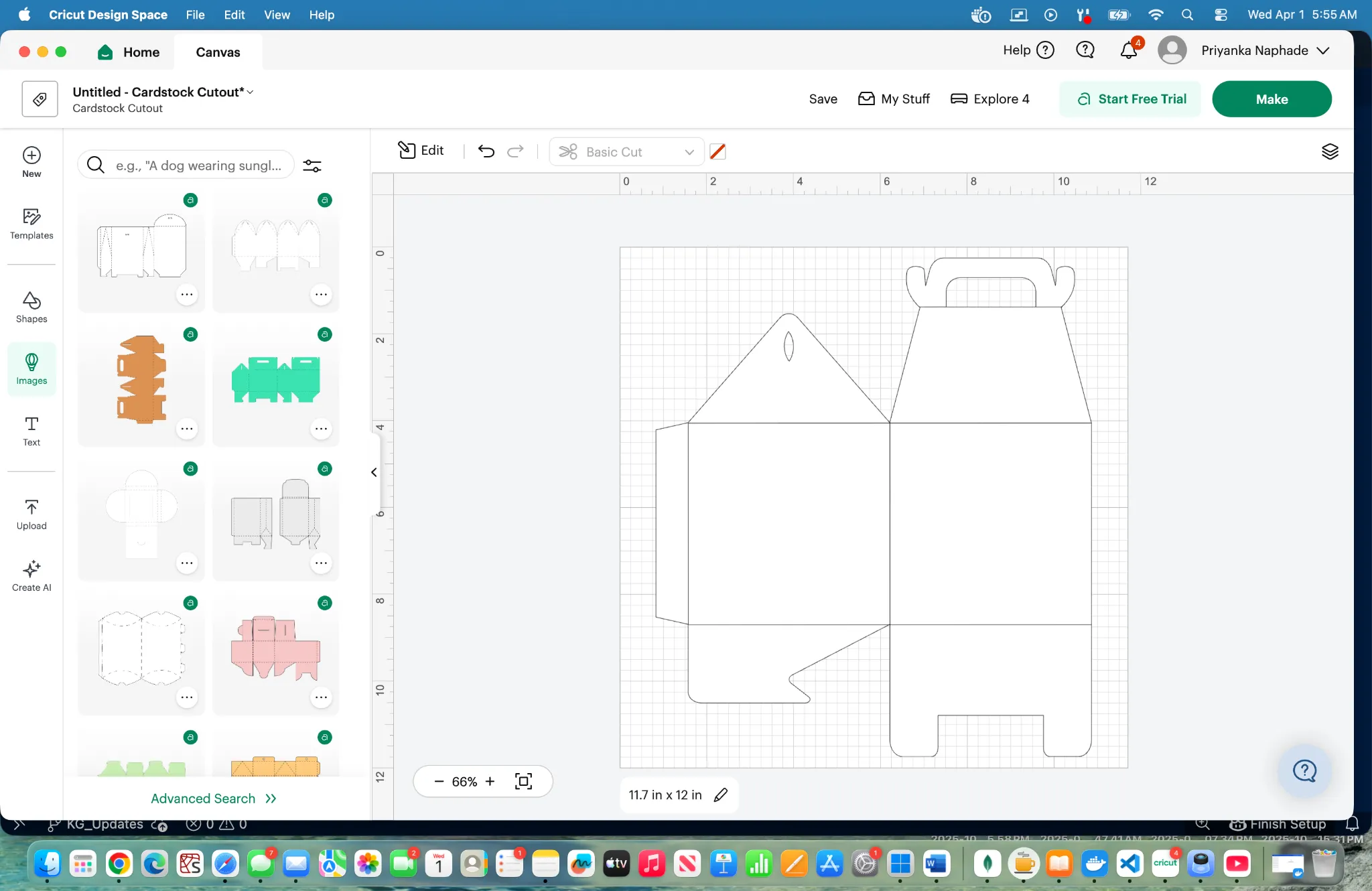Viewport: 1372px width, 891px height.
Task: Switch to the Home tab
Action: [x=129, y=52]
